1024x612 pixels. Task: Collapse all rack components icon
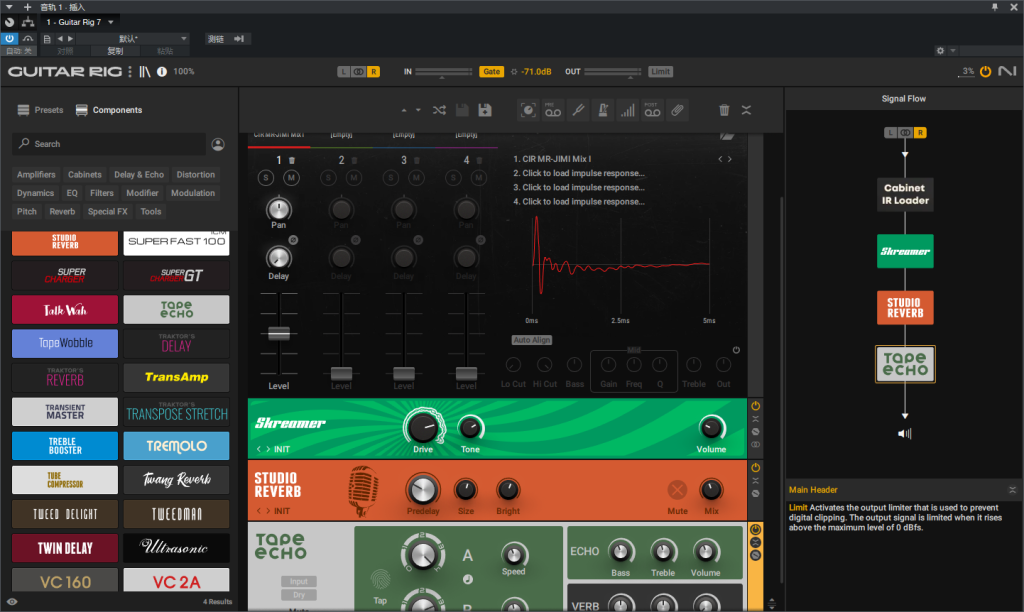tap(746, 110)
